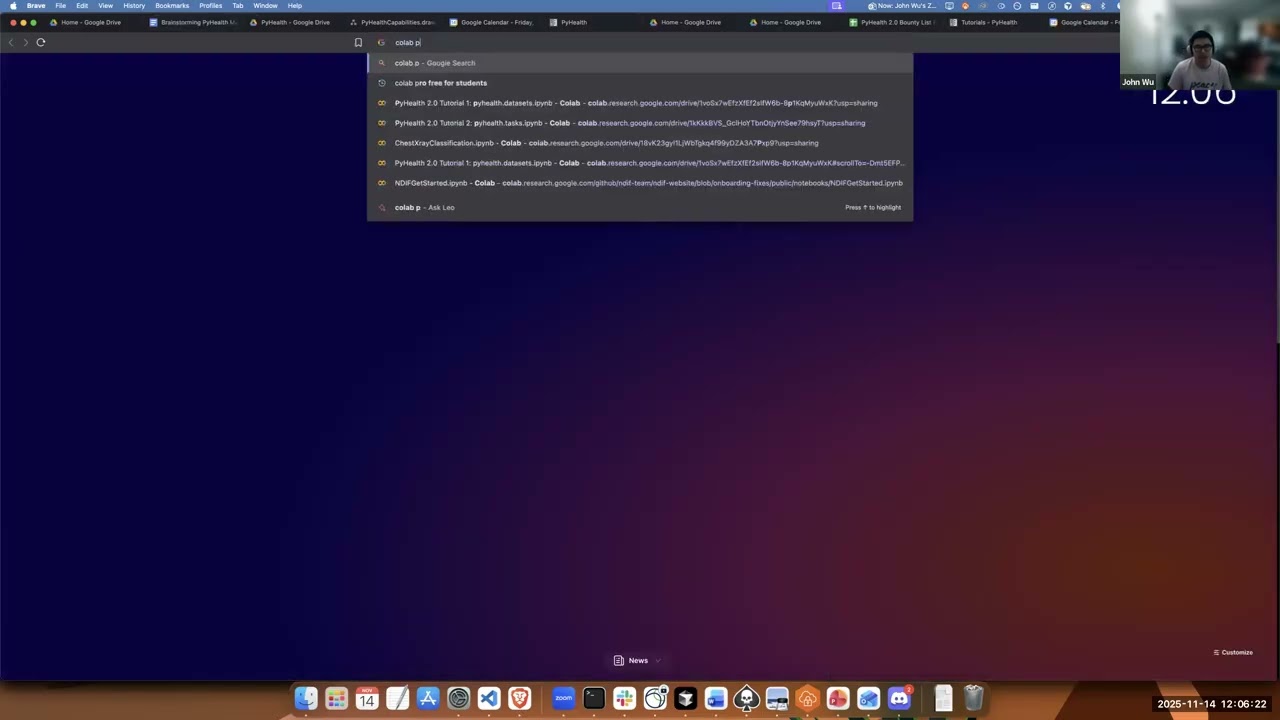Viewport: 1280px width, 720px height.
Task: Launch TextEdit from the dock
Action: coord(397,698)
